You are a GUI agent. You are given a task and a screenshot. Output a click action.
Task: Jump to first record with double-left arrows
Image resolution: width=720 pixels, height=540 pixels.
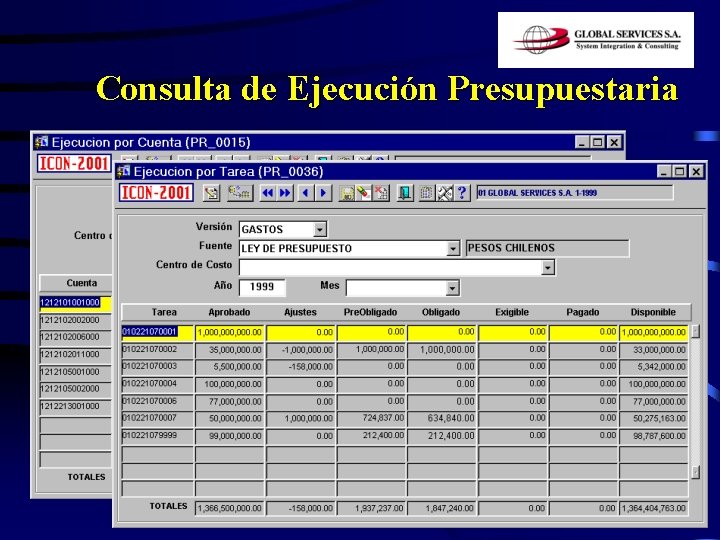point(267,193)
